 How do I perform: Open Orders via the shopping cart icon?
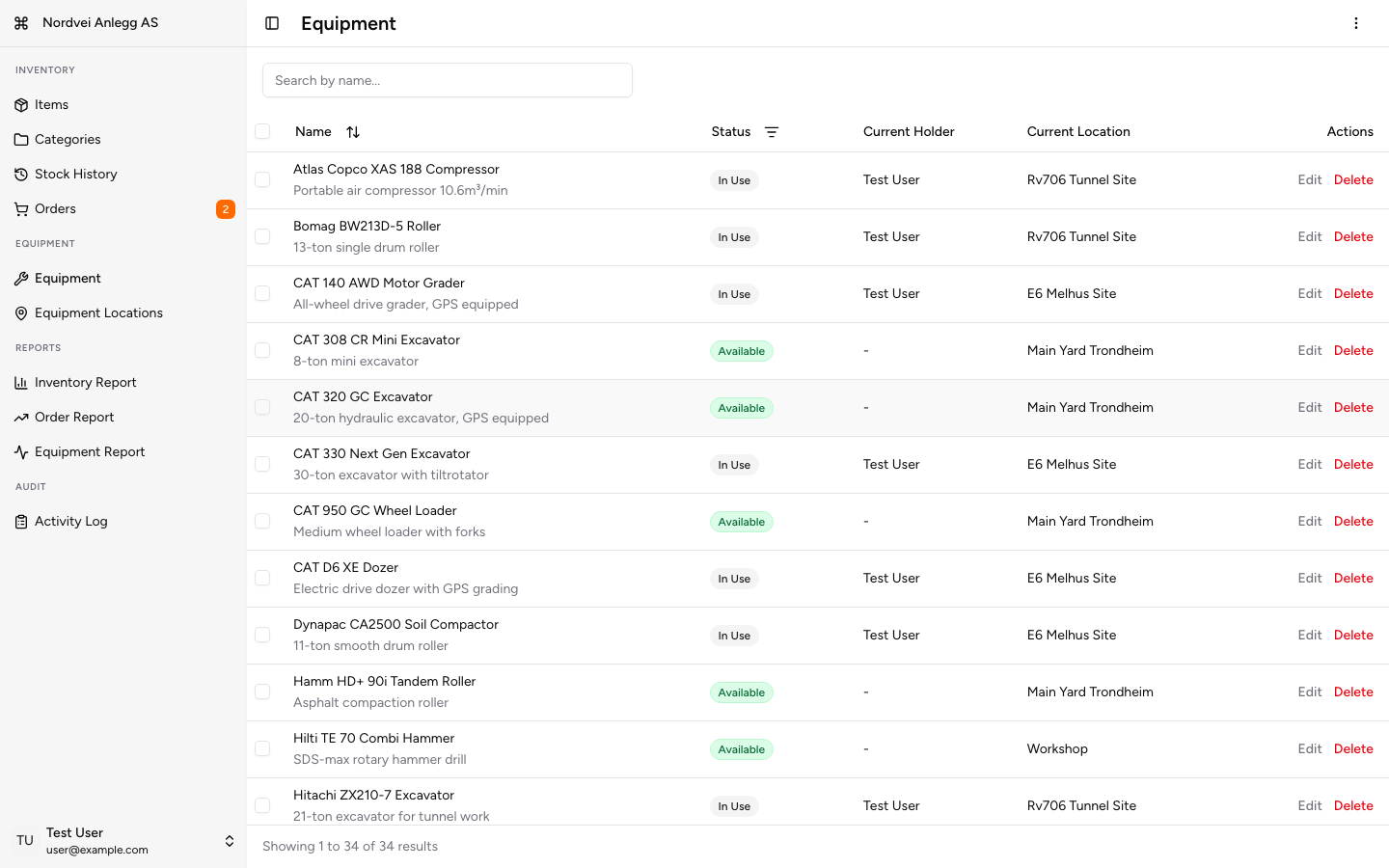21,208
